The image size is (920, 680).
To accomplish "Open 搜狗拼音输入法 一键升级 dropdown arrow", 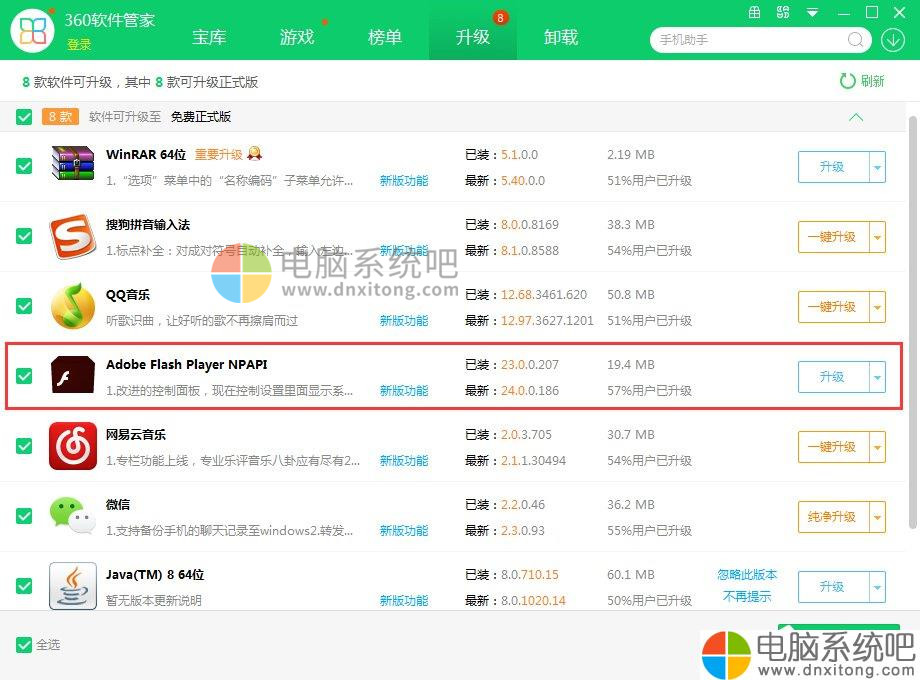I will click(x=877, y=237).
